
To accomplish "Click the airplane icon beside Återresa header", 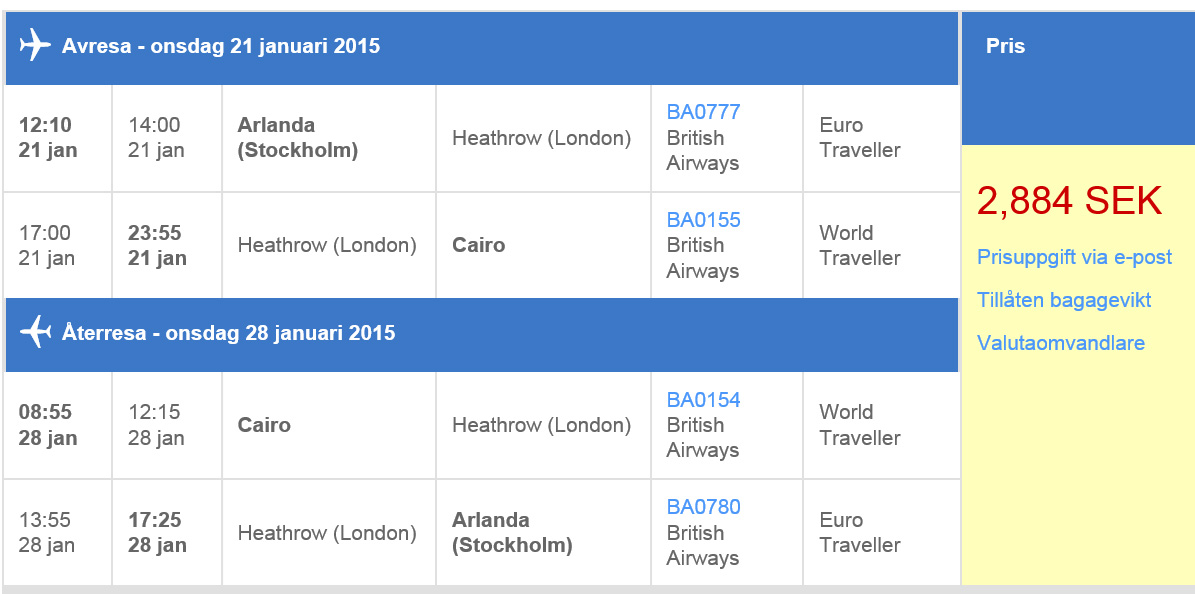I will (35, 332).
